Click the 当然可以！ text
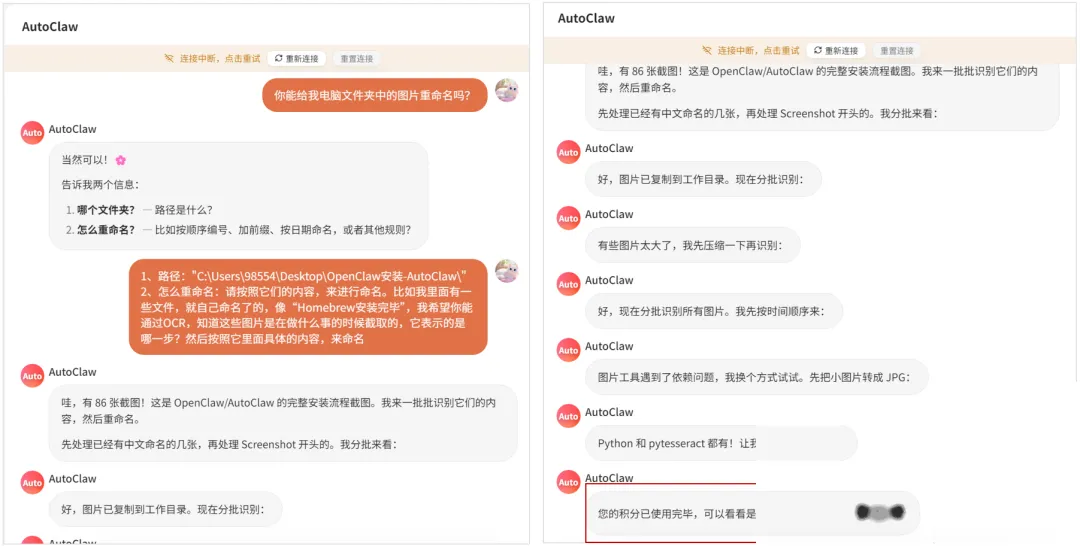 coord(86,160)
